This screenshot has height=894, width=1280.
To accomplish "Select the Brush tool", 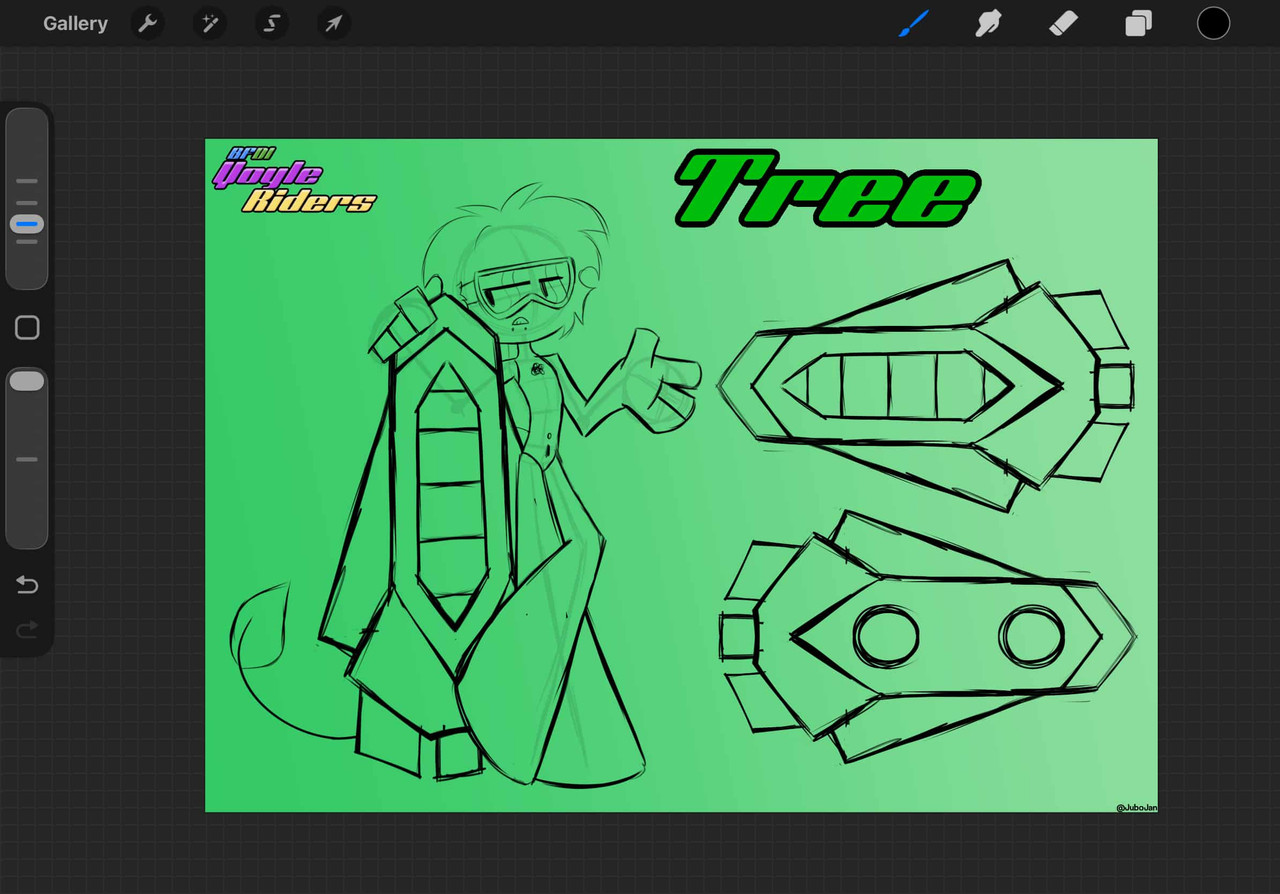I will pyautogui.click(x=914, y=23).
